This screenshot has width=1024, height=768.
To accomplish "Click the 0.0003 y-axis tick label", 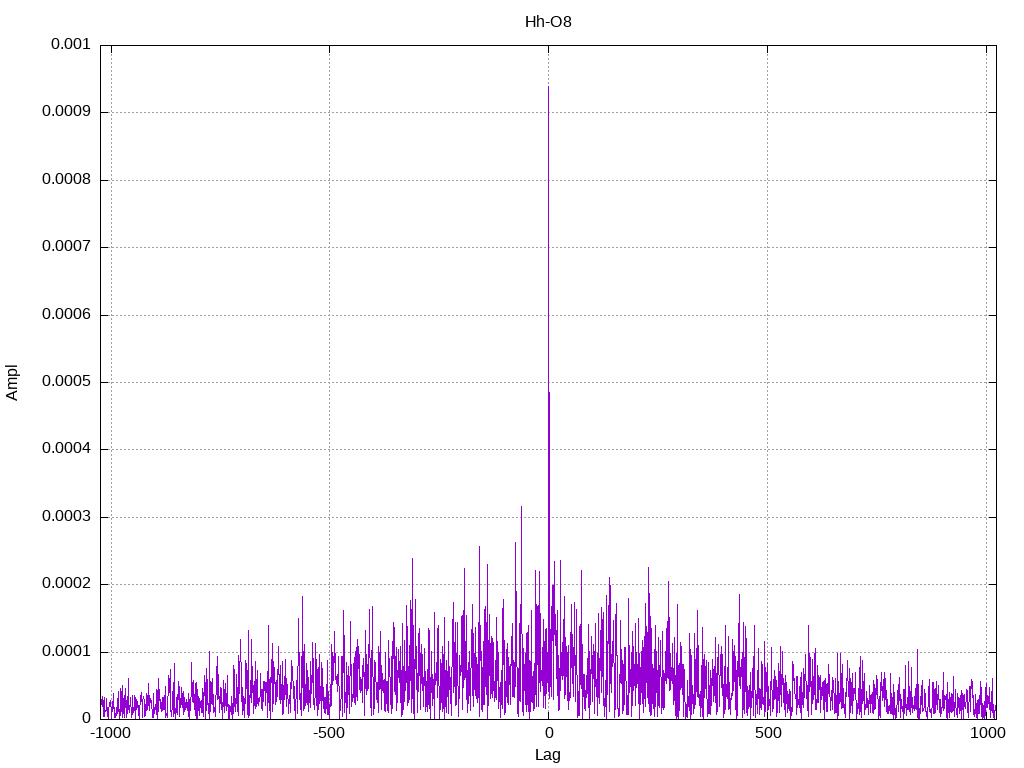I will [66, 517].
